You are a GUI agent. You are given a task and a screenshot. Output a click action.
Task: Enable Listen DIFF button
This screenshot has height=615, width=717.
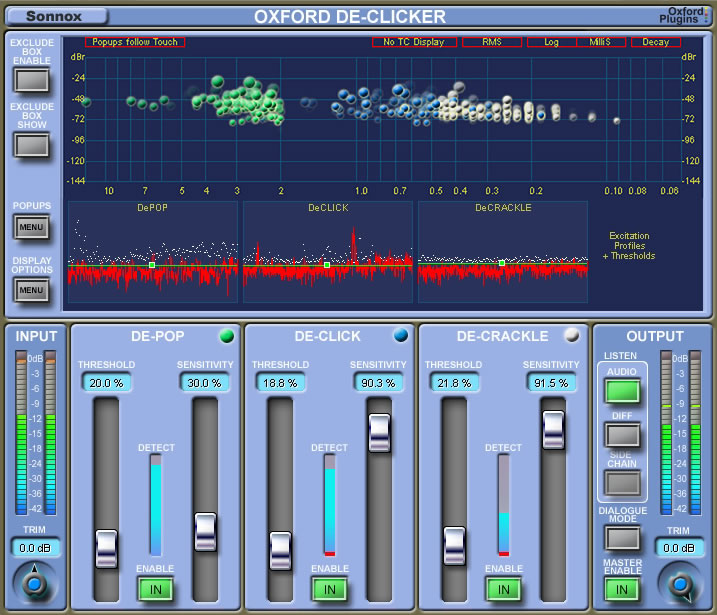pos(622,434)
